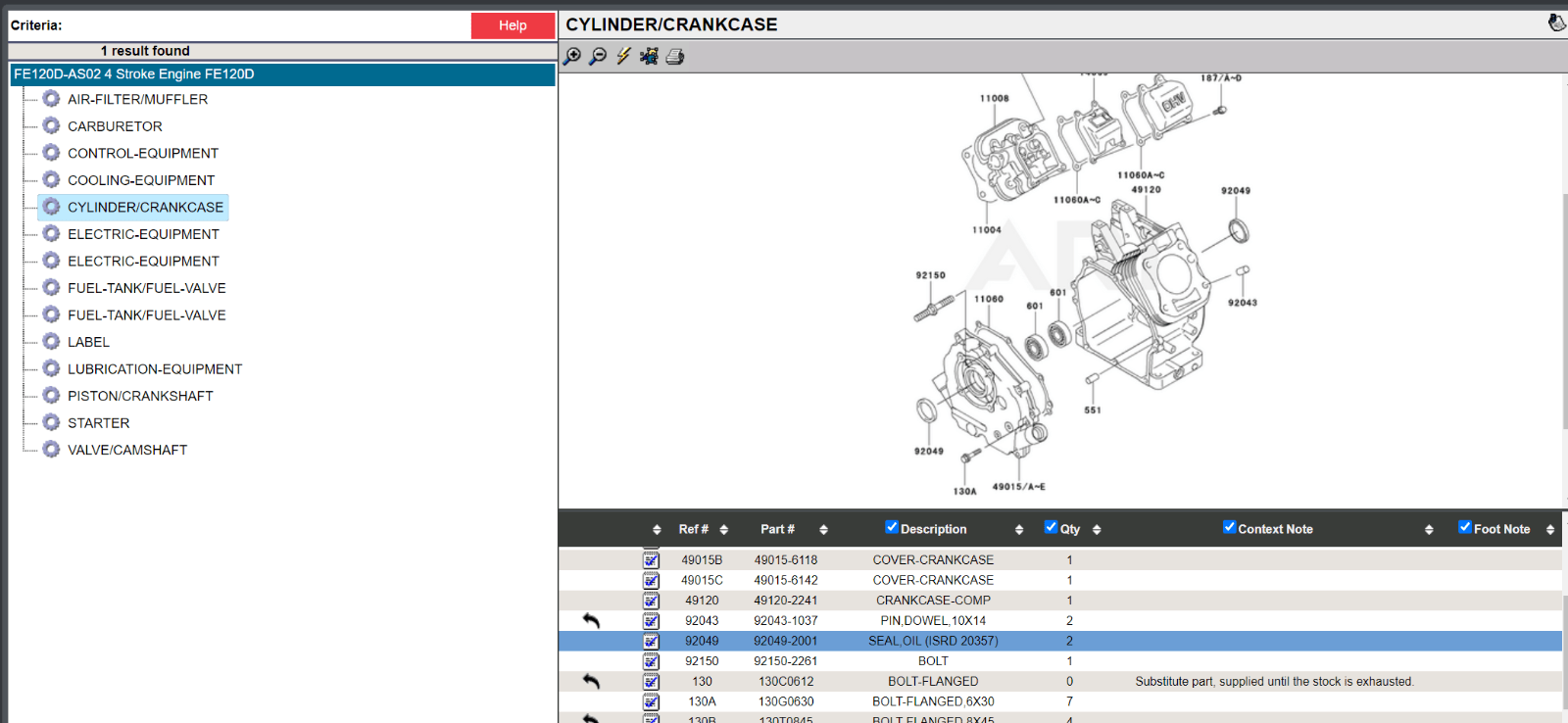Screen dimensions: 1568x723
Task: Print the cylinder/crankcase diagram
Action: [x=675, y=57]
